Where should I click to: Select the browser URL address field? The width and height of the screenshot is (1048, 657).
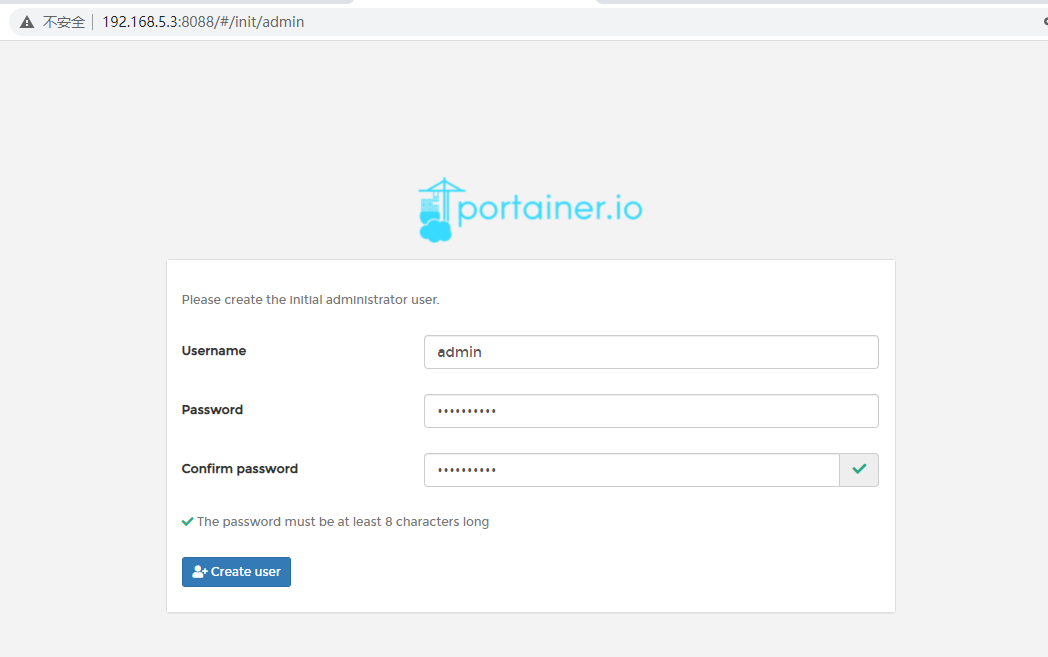tap(500, 22)
